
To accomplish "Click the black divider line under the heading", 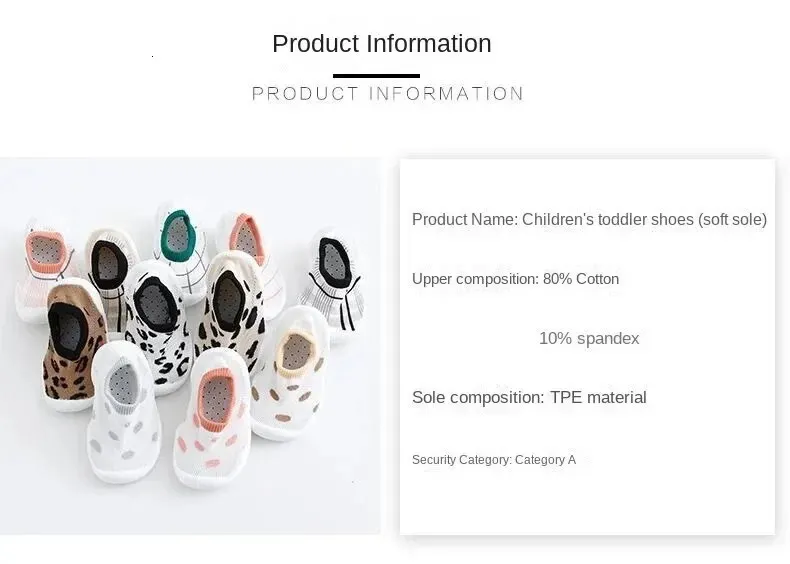I will [x=376, y=76].
